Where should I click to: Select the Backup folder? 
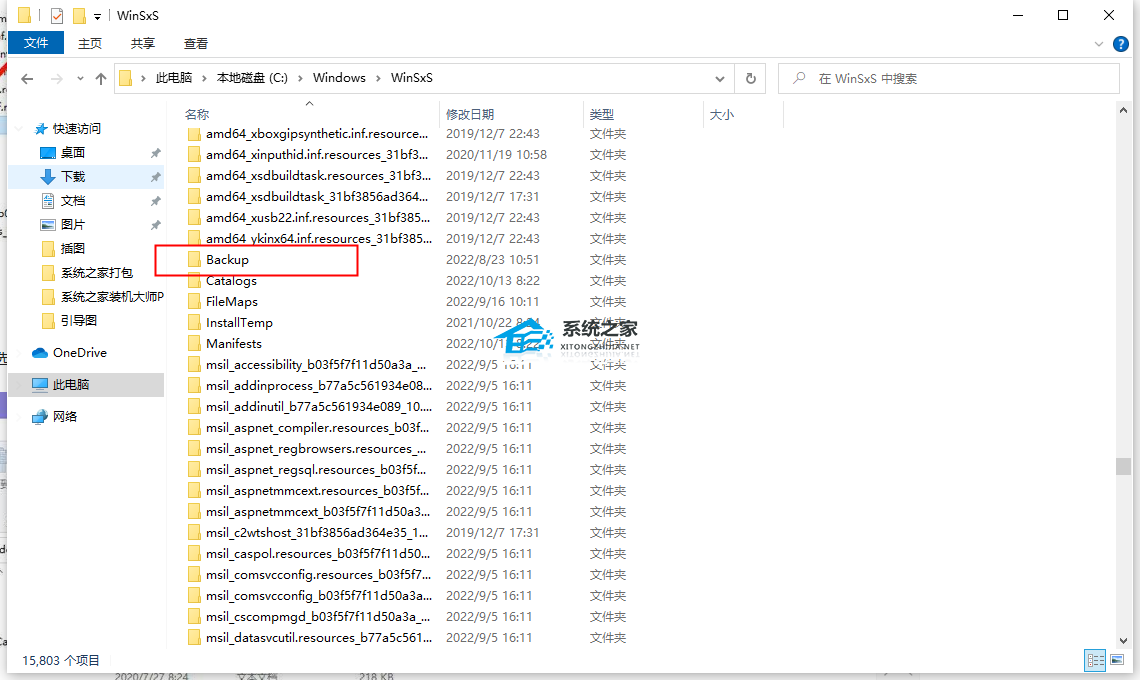[x=227, y=260]
